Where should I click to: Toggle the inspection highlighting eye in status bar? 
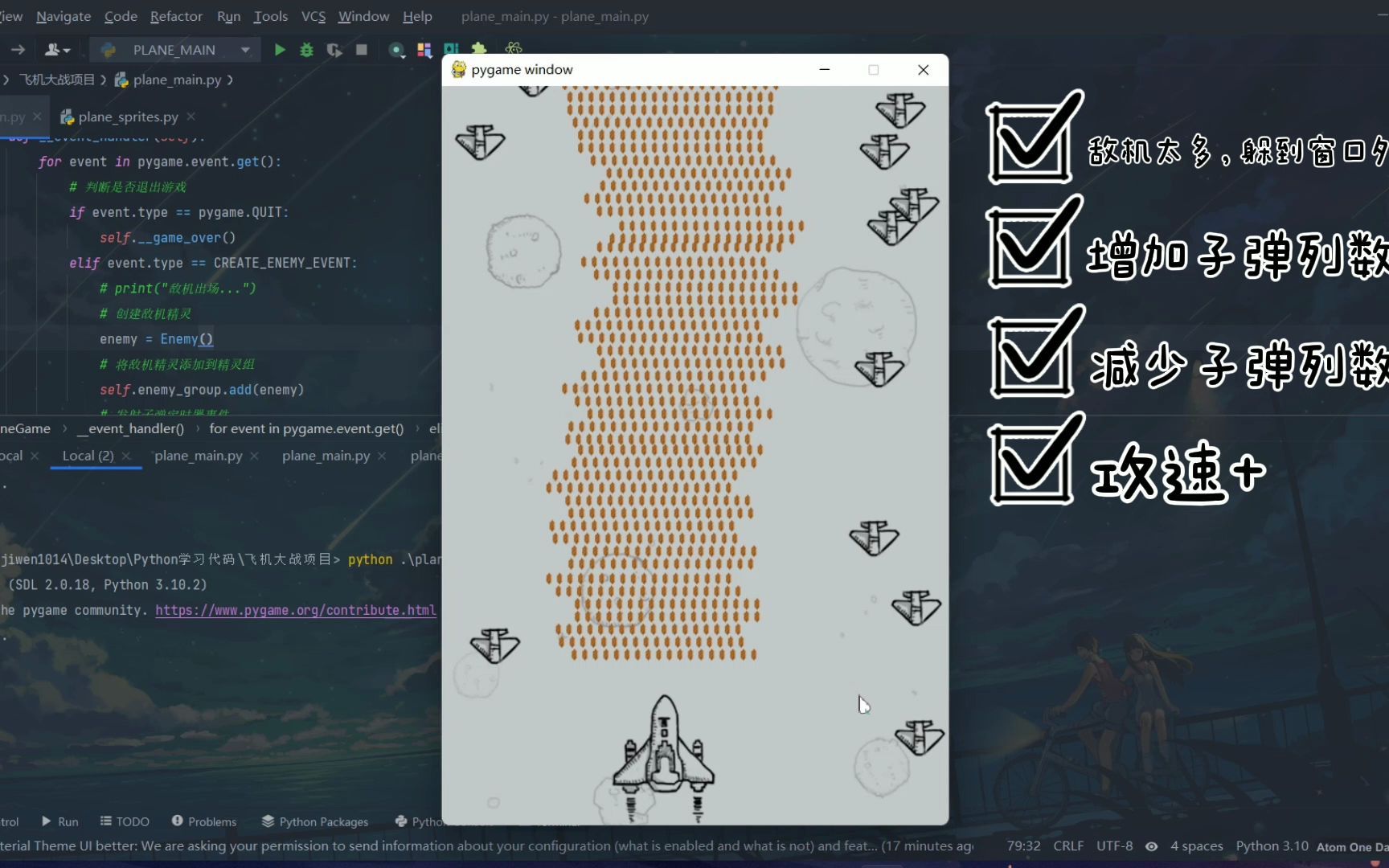click(1151, 846)
